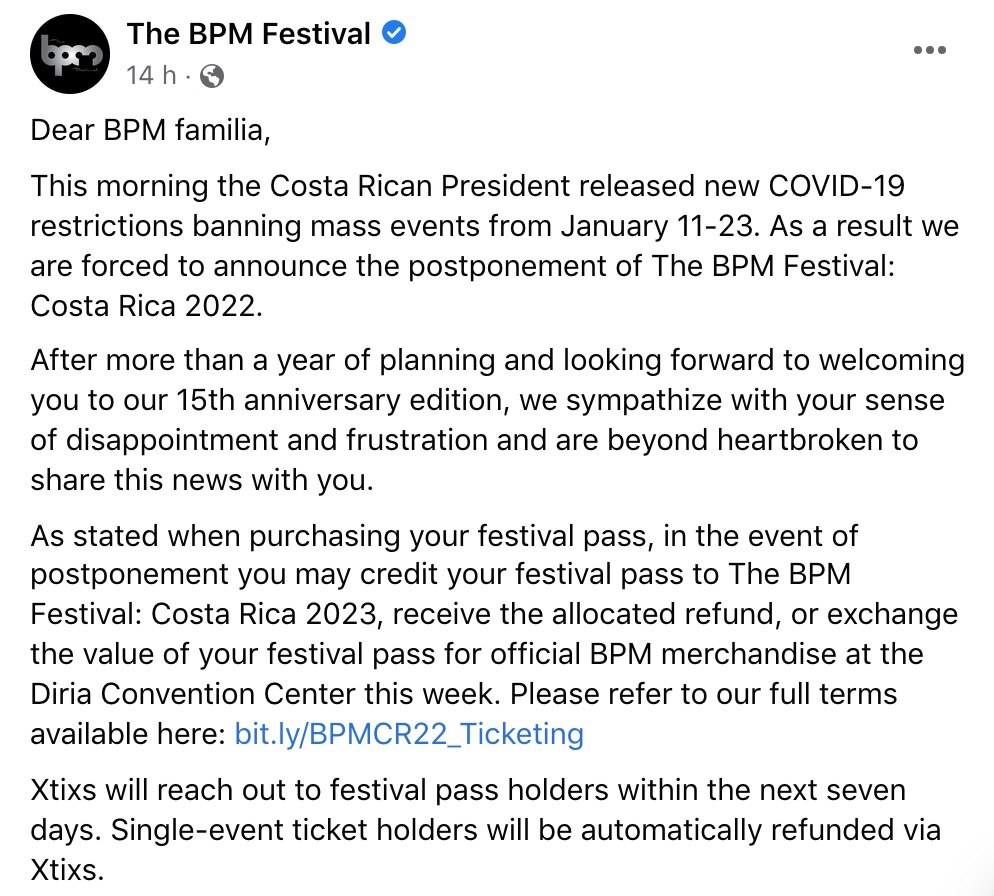Open the three-dot post options menu
This screenshot has height=896, width=994.
pos(929,50)
